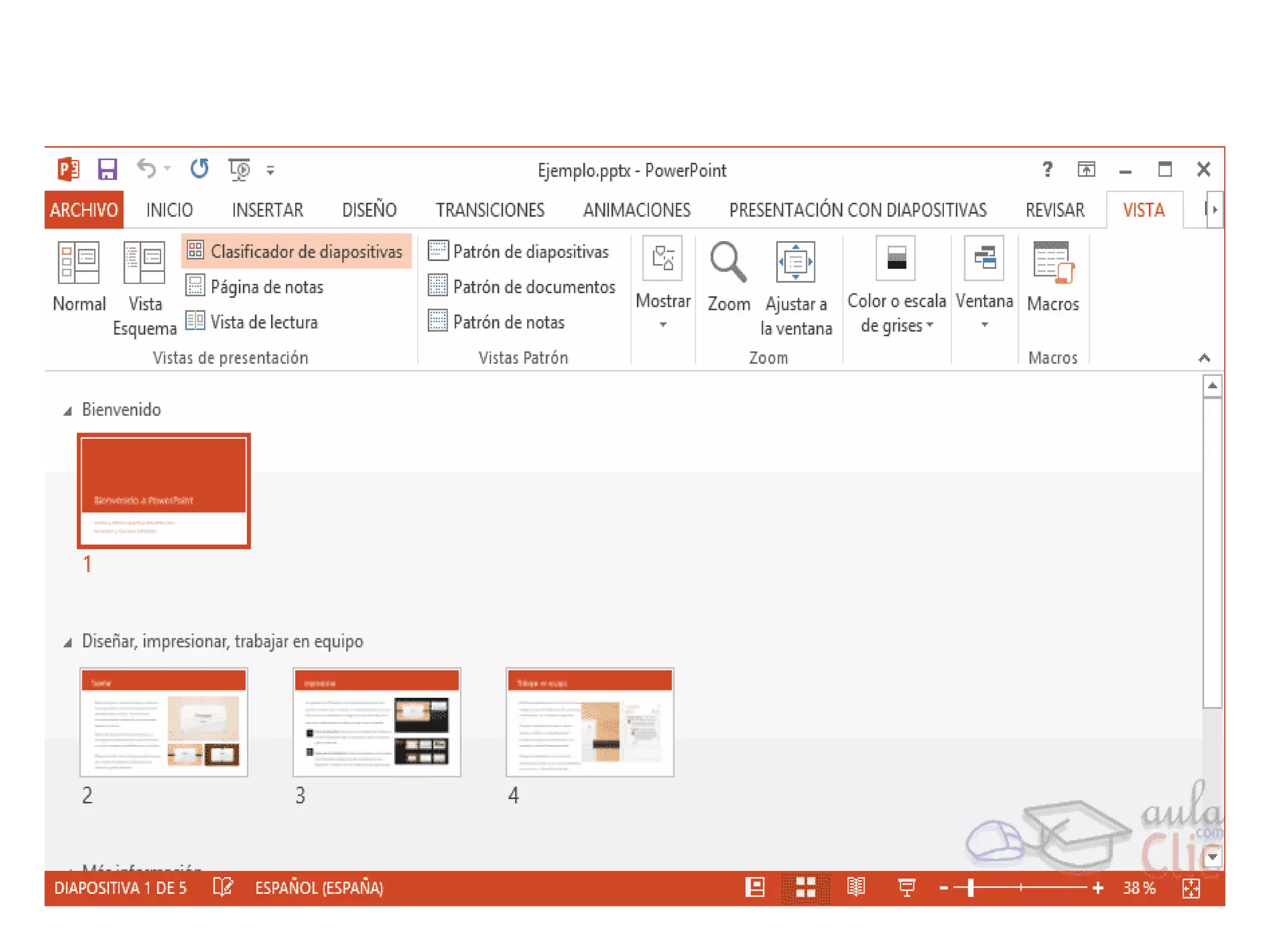Select slide 3 thumbnail
The height and width of the screenshot is (952, 1270).
[x=376, y=722]
